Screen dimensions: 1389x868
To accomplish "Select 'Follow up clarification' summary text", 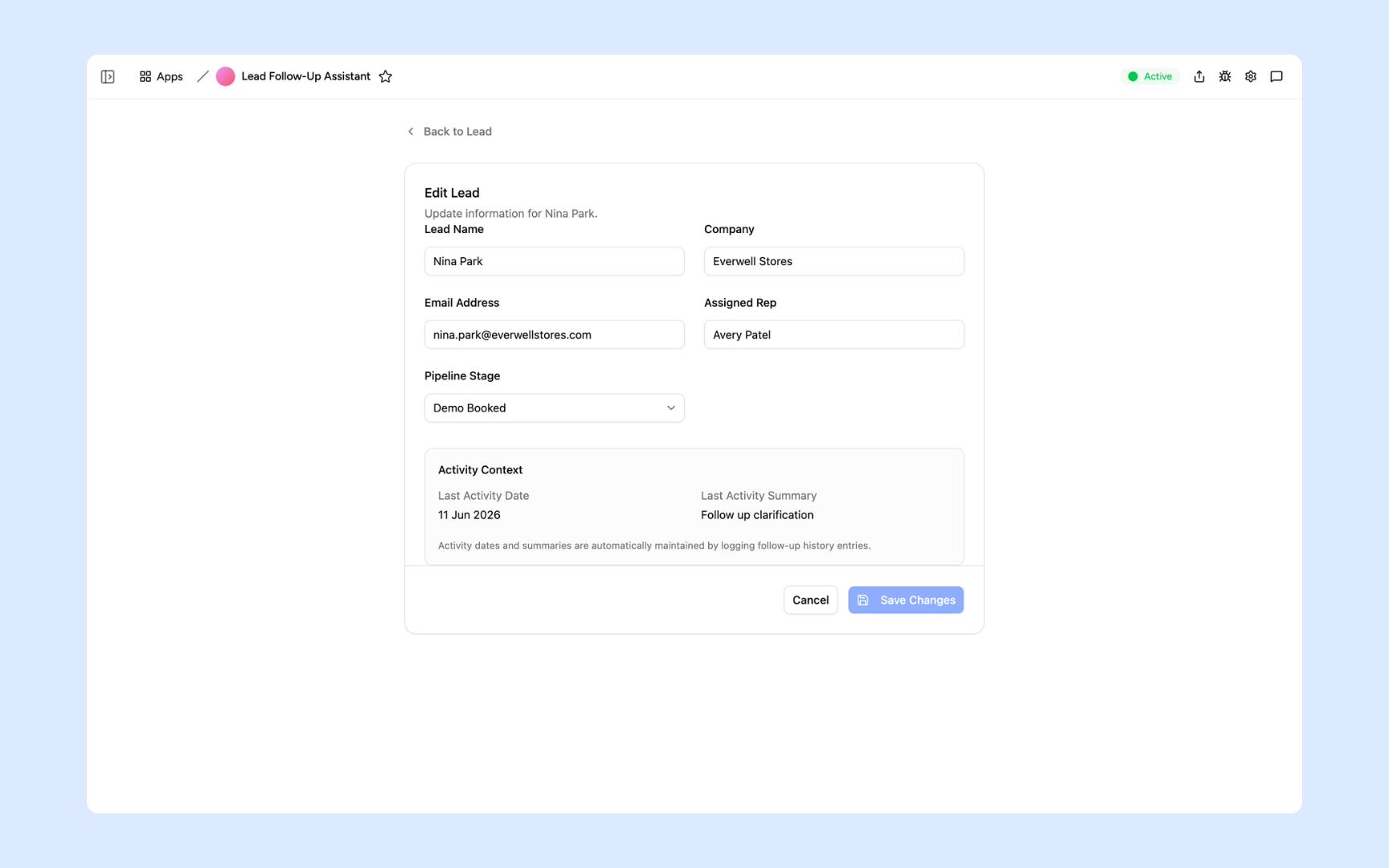I will coord(757,515).
